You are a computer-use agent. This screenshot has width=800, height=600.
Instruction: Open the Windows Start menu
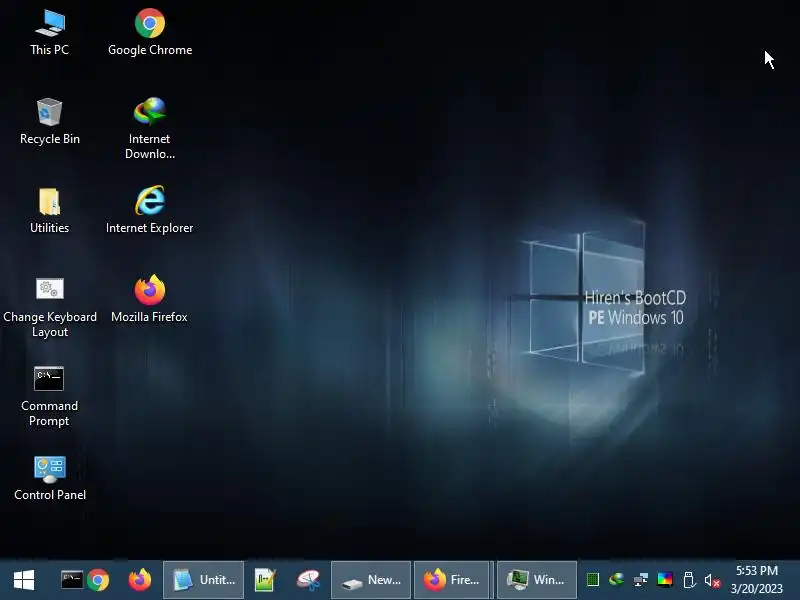point(23,580)
